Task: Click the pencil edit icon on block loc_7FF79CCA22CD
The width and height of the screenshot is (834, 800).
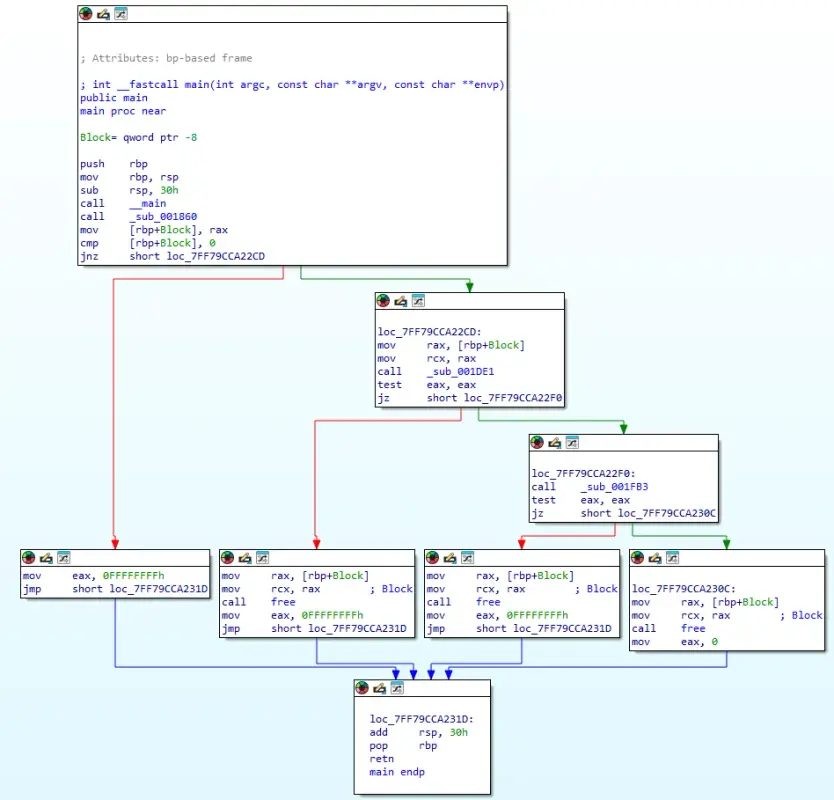Action: click(x=401, y=301)
